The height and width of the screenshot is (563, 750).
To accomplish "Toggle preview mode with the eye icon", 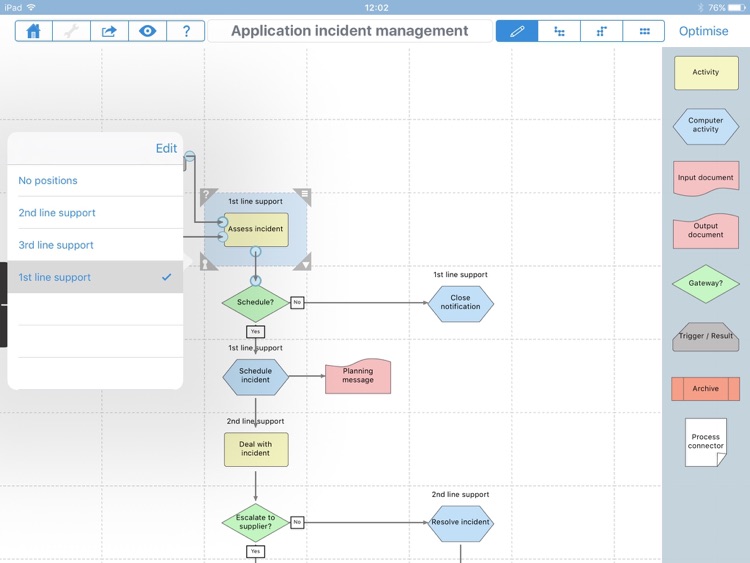I will [x=147, y=31].
